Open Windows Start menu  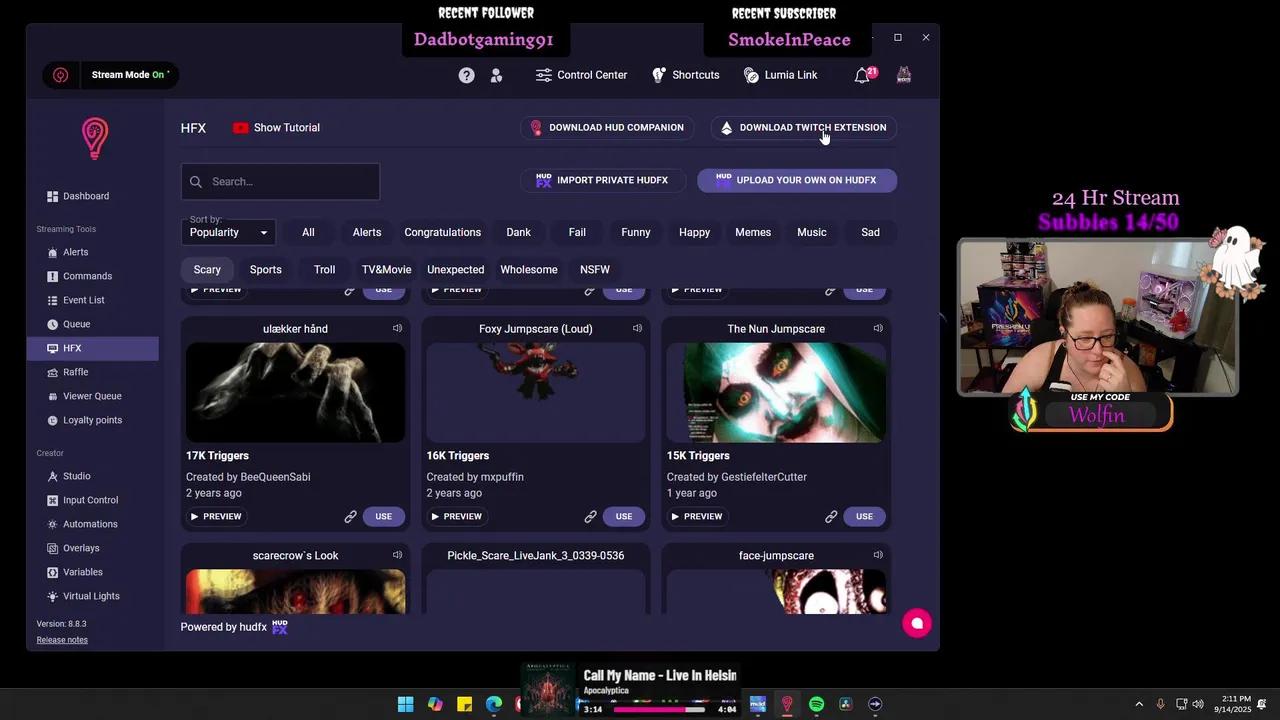point(405,704)
